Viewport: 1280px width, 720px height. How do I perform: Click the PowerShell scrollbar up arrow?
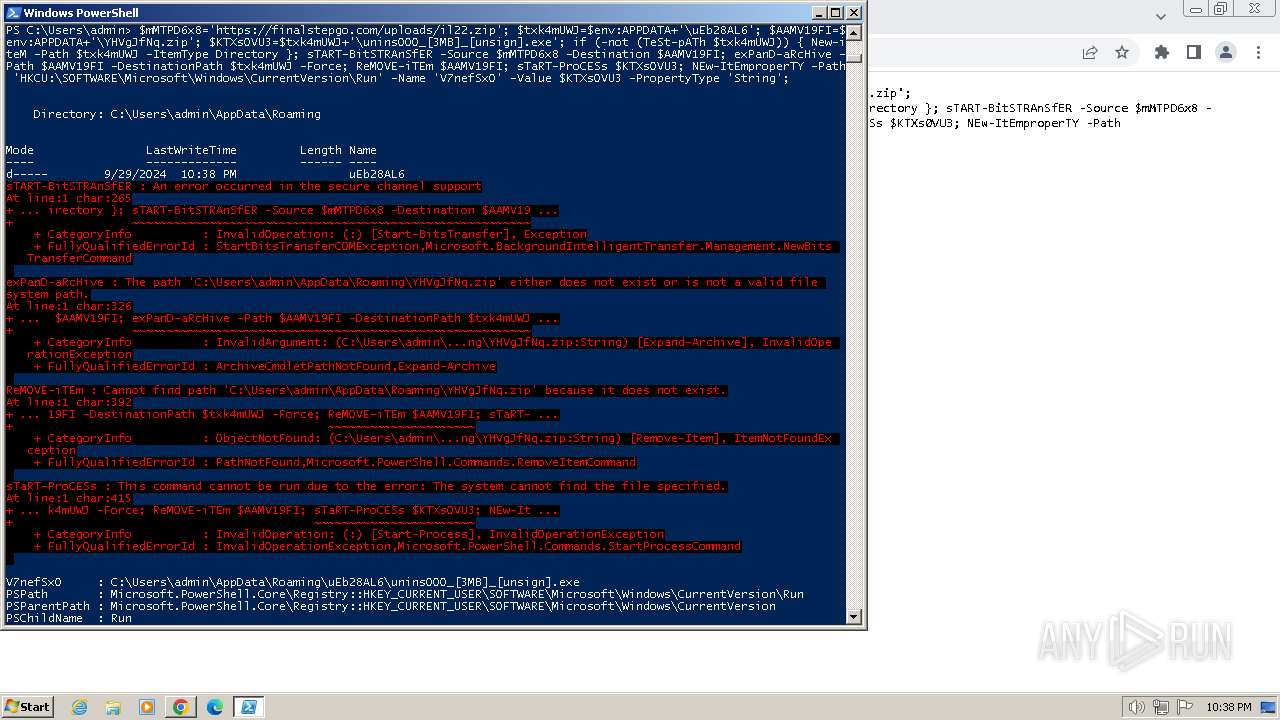coord(854,32)
